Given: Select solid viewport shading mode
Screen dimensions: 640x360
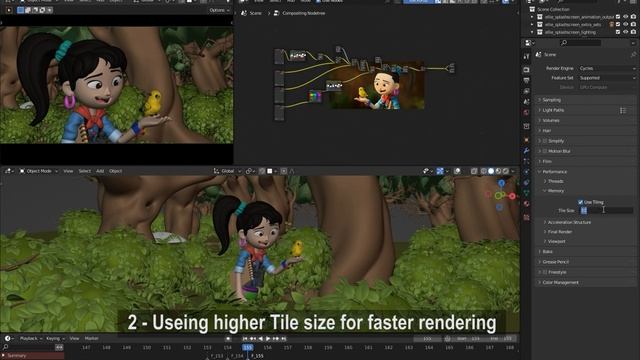Looking at the screenshot, I should (491, 171).
